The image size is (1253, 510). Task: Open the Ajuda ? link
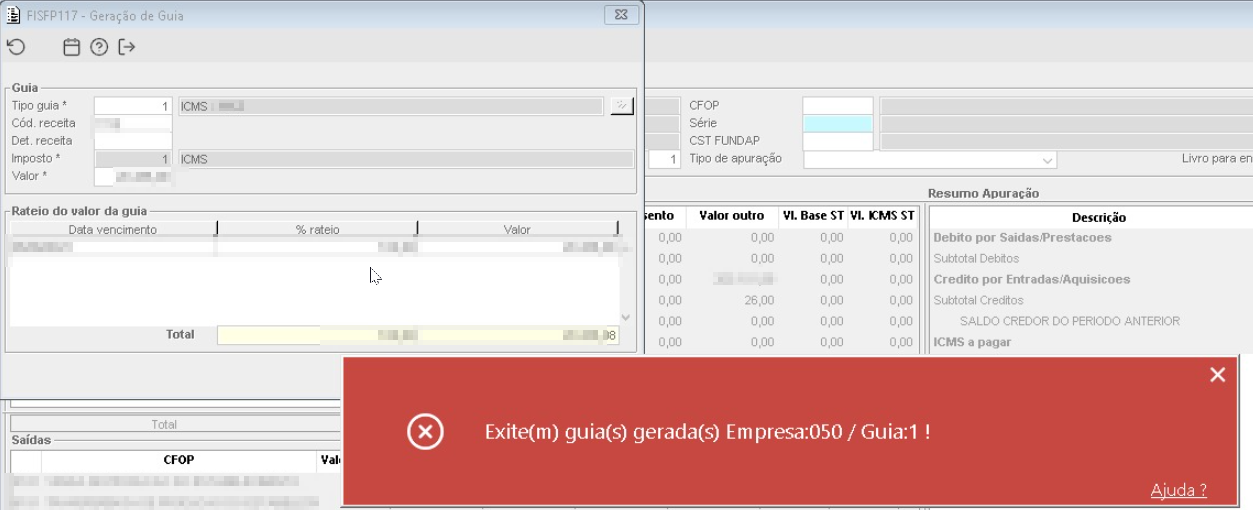tap(1179, 490)
